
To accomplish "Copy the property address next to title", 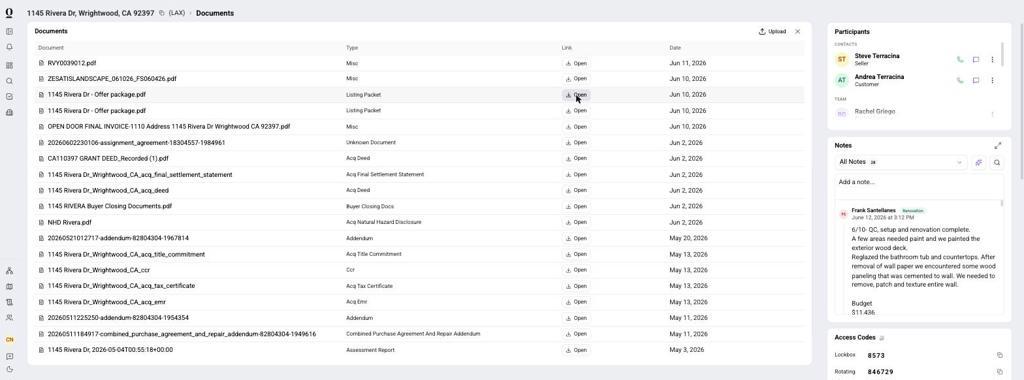I will coord(161,13).
